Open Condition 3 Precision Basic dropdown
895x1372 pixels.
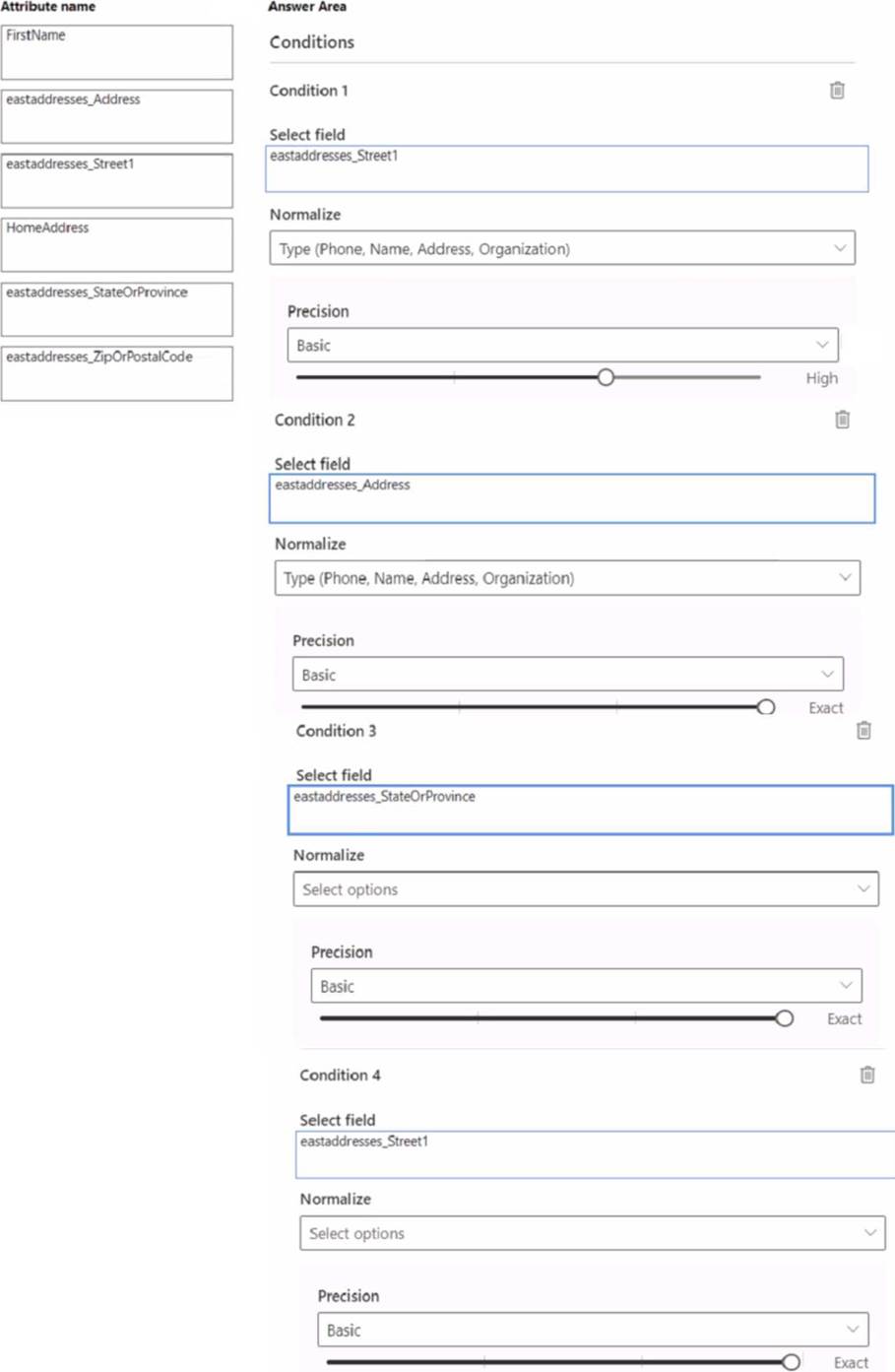pos(586,986)
